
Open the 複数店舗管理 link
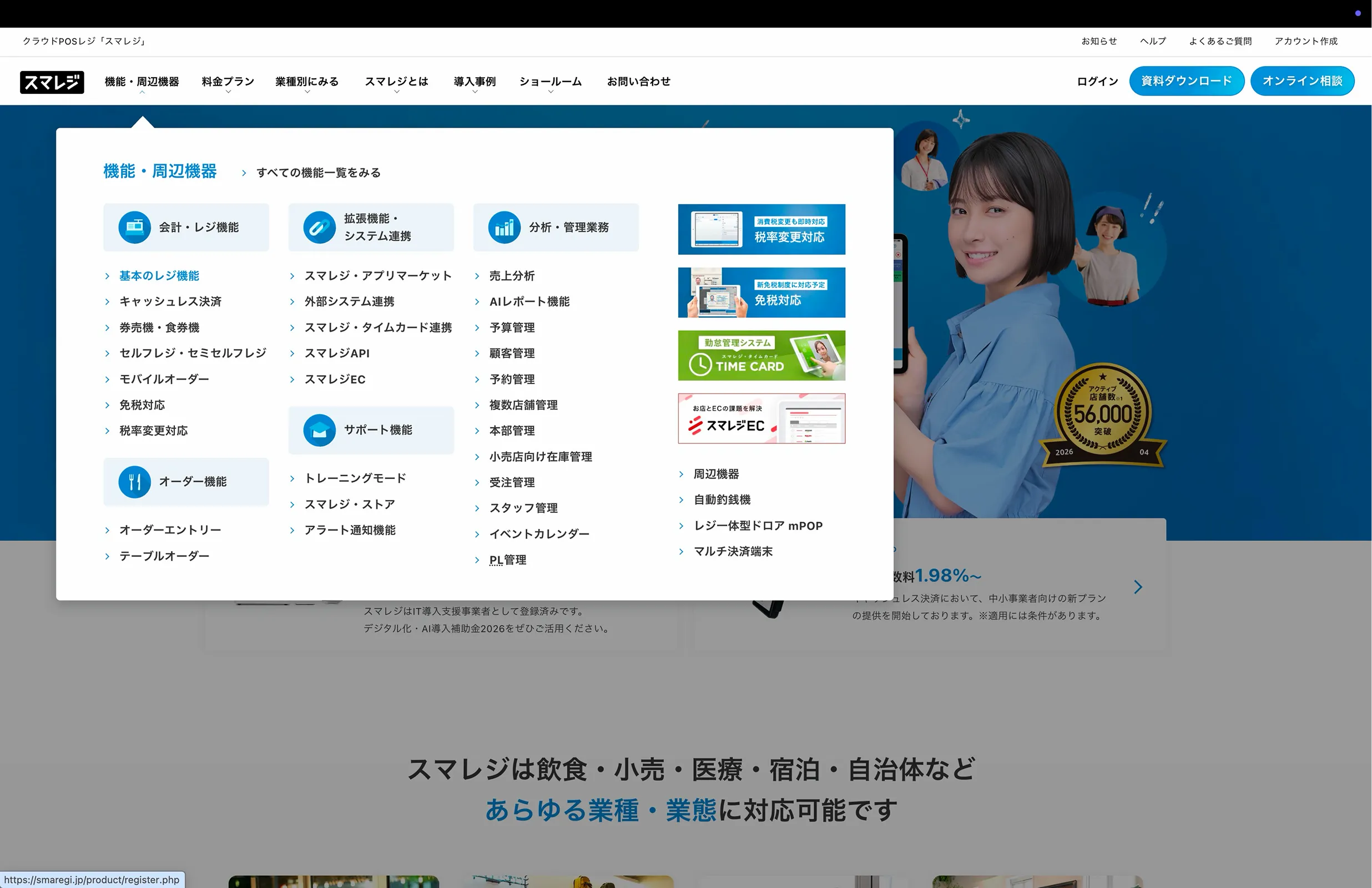click(523, 405)
